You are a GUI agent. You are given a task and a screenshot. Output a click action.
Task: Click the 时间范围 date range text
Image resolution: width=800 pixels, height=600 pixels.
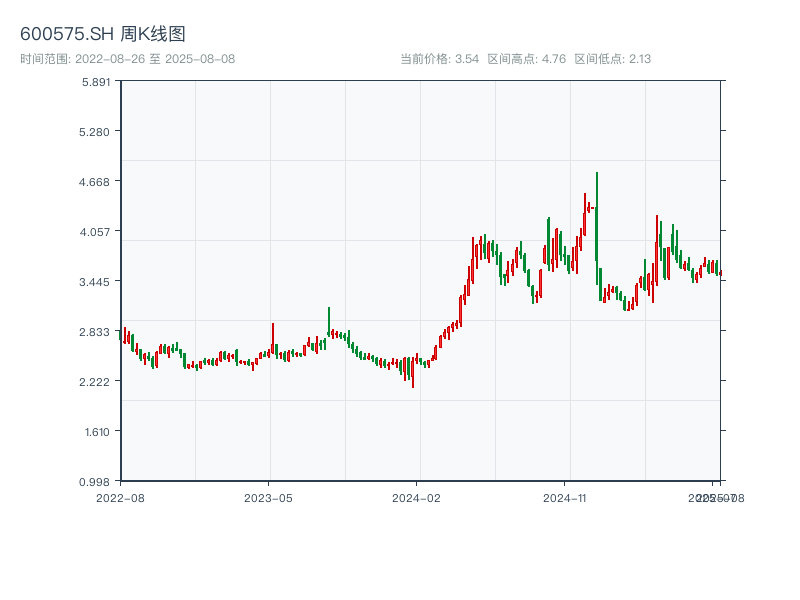click(x=127, y=59)
